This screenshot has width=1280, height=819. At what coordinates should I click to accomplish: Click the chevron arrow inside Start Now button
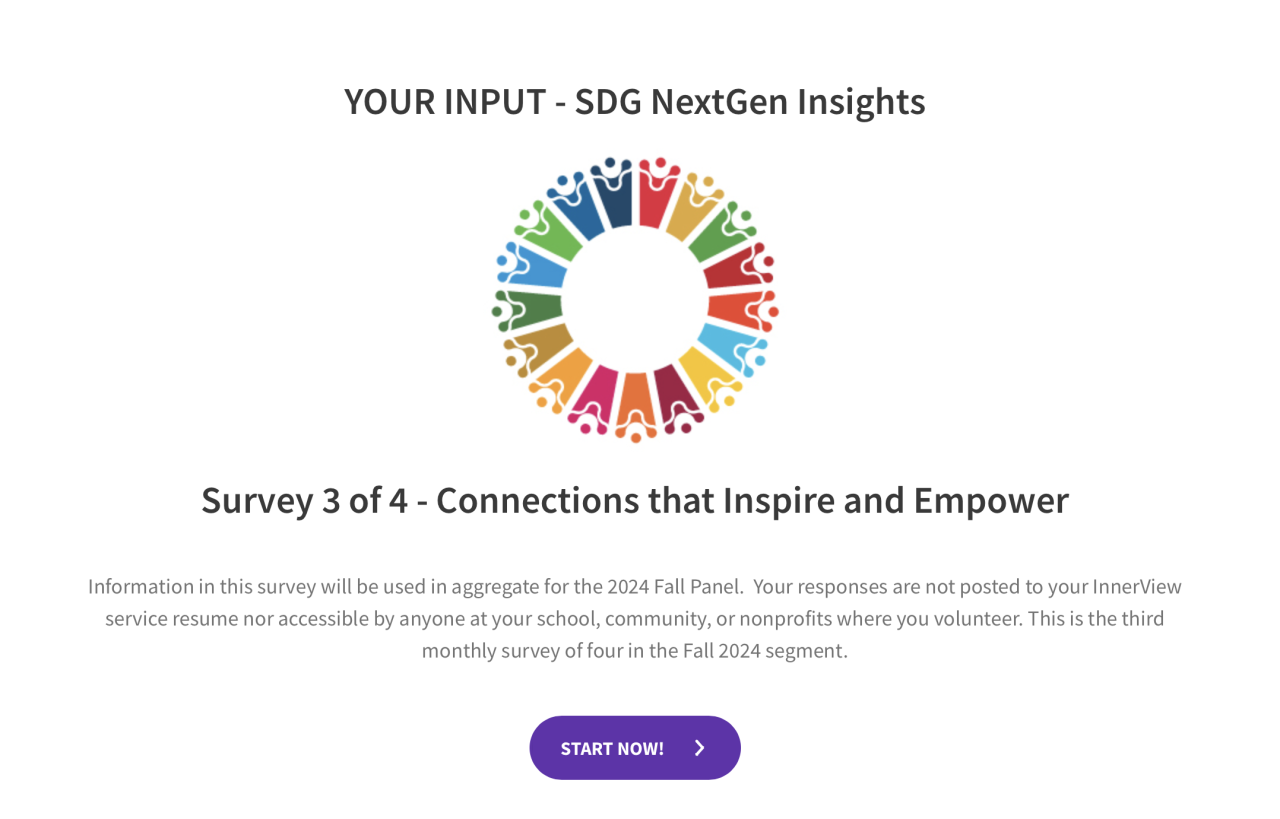pos(699,748)
